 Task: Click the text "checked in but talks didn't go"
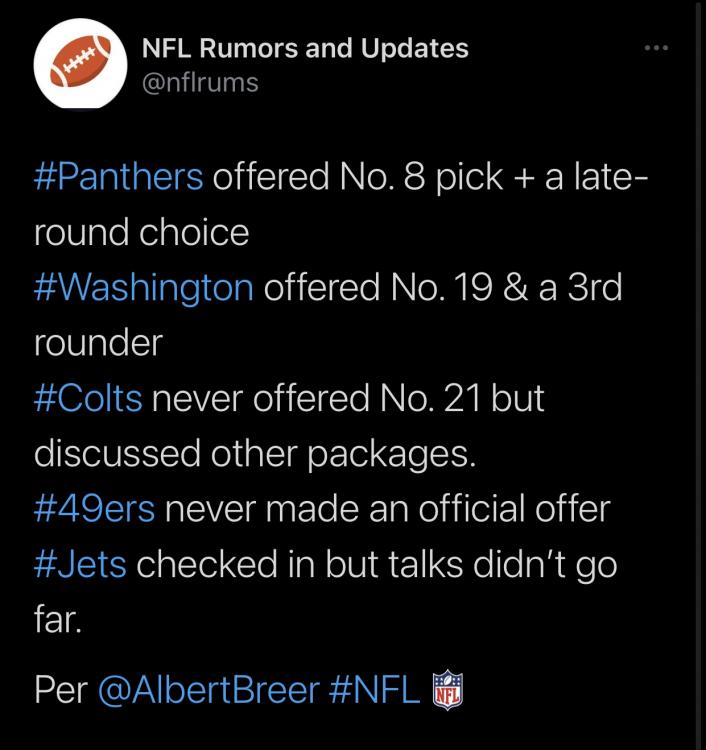[376, 565]
